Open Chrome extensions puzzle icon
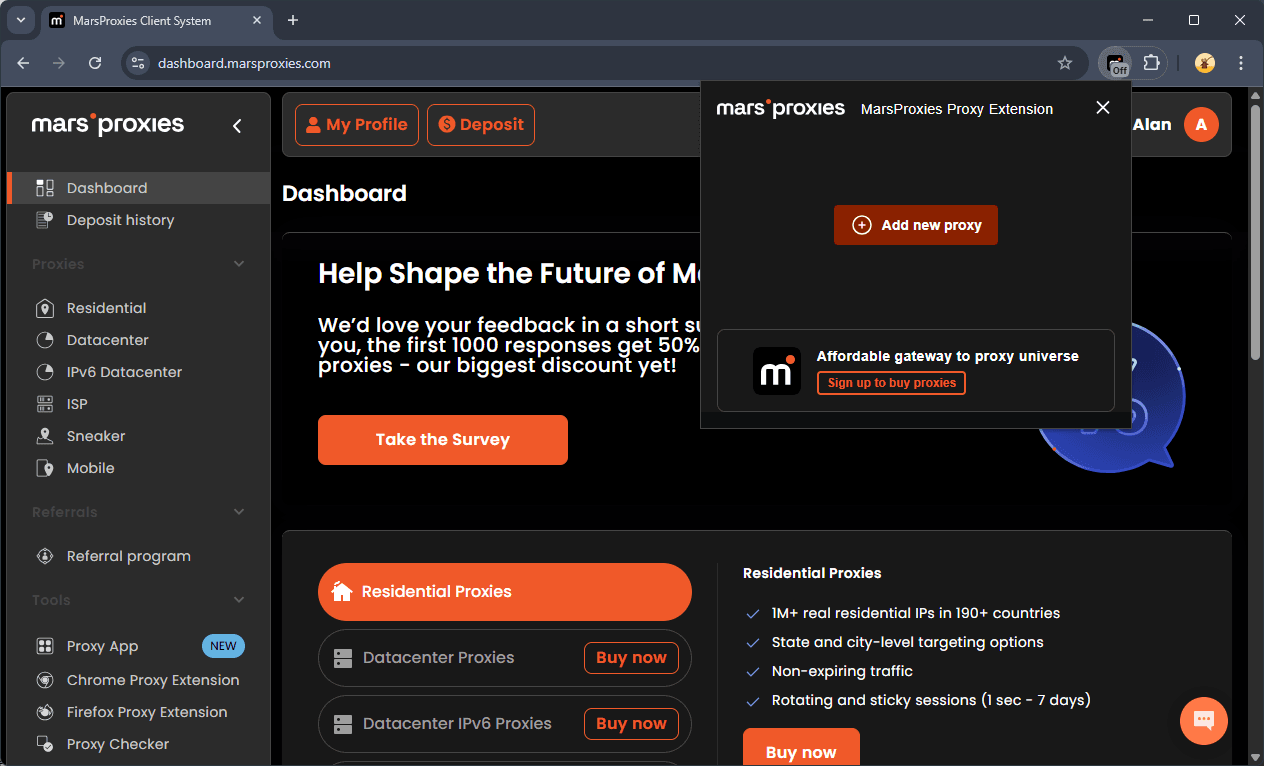1264x766 pixels. (1151, 63)
